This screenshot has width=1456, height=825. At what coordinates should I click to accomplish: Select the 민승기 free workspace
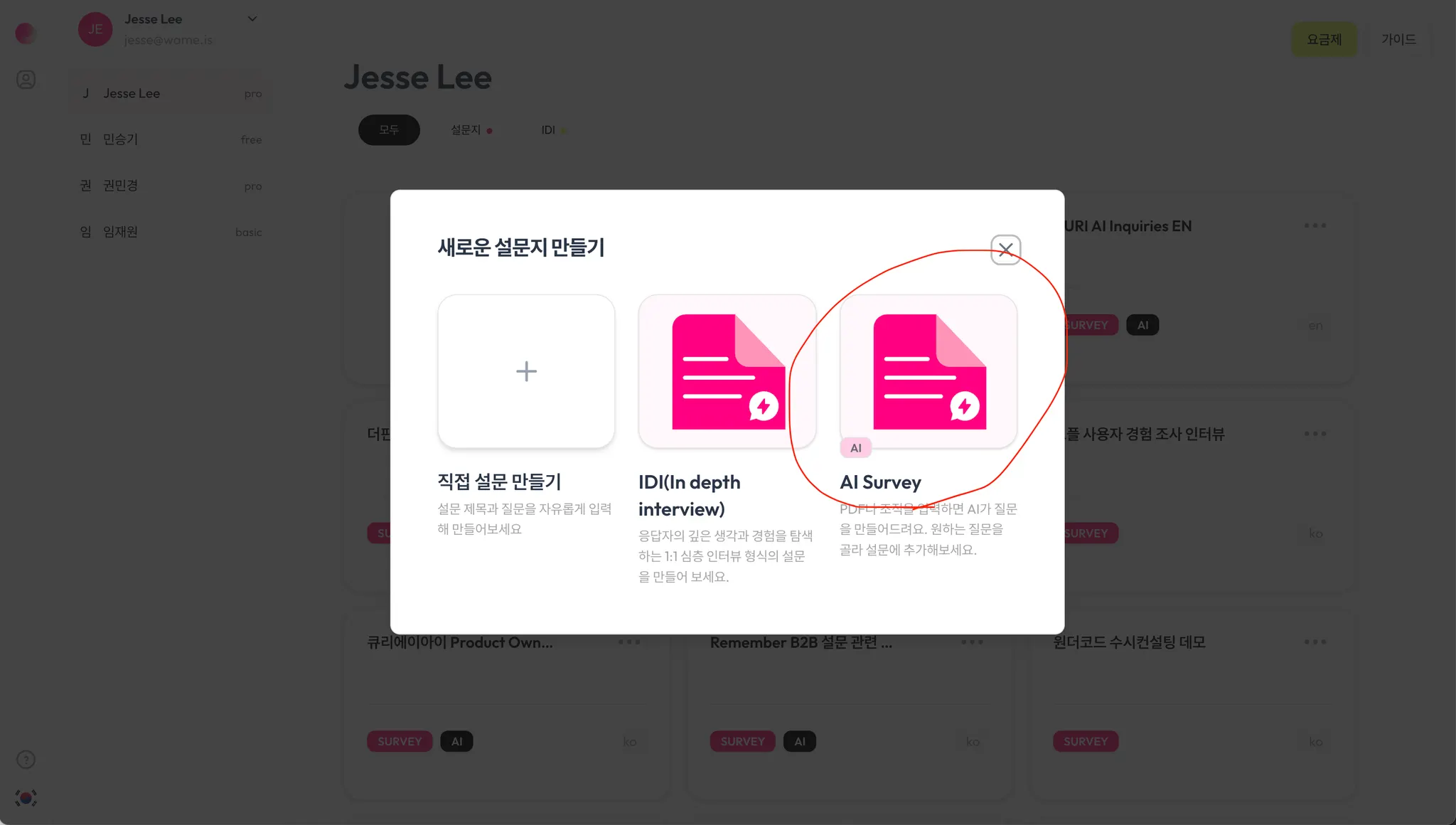coord(171,139)
